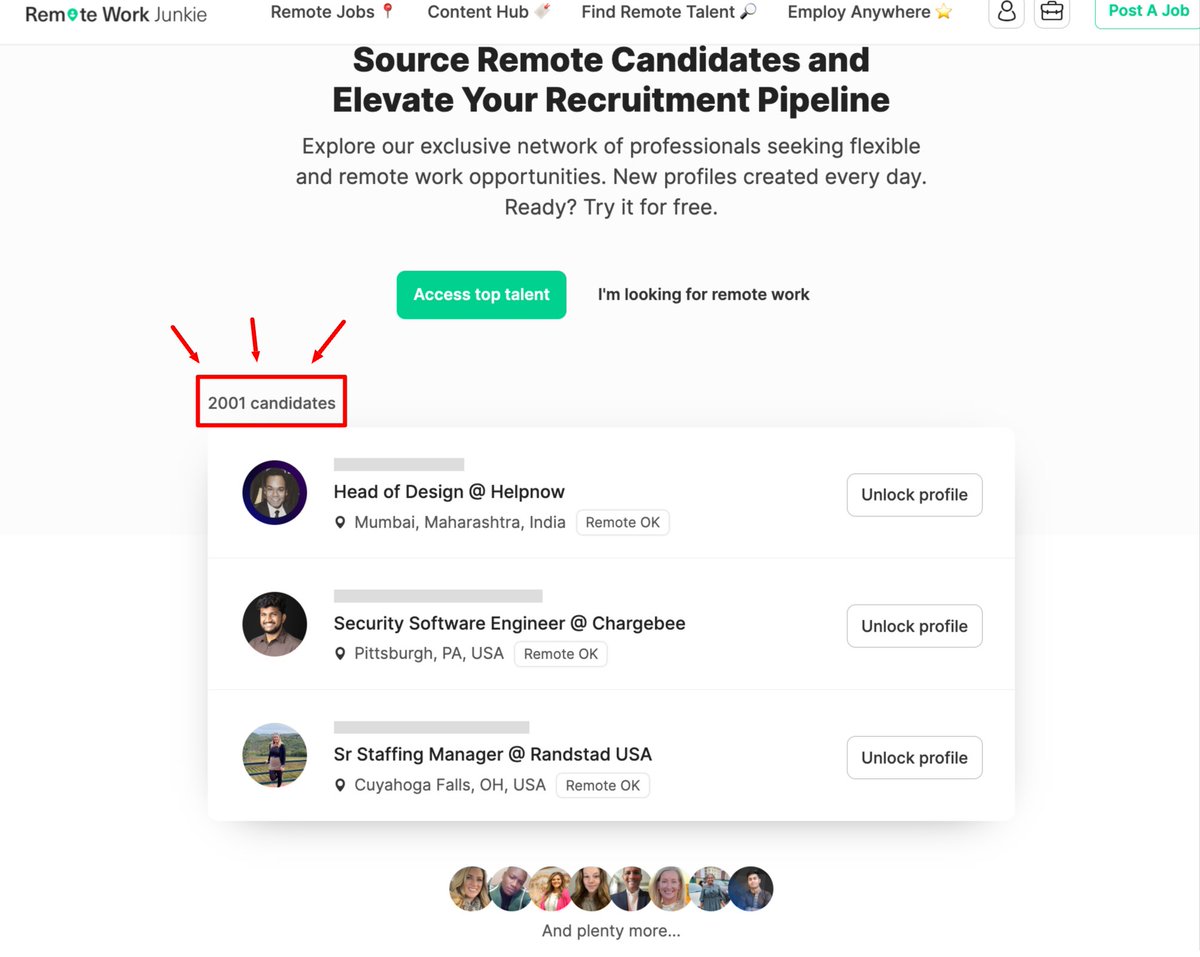This screenshot has width=1200, height=957.
Task: Click the Remote OK tag for Mumbai candidate
Action: [623, 522]
